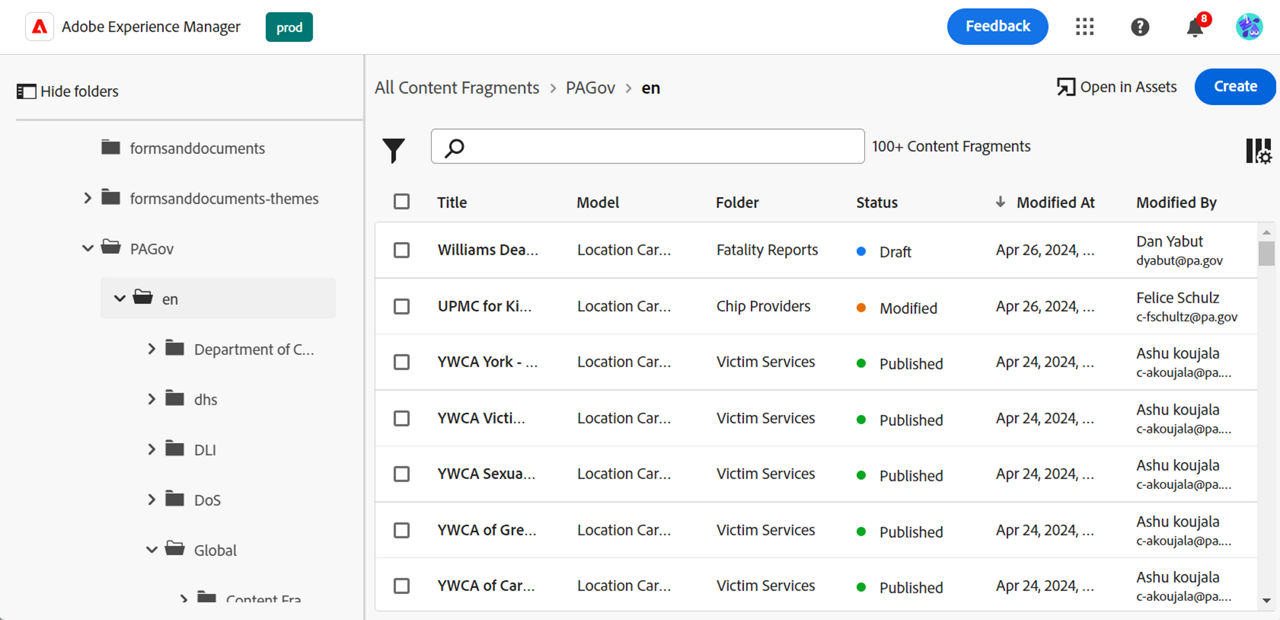Collapse the Global folder
This screenshot has height=620, width=1280.
tap(152, 549)
